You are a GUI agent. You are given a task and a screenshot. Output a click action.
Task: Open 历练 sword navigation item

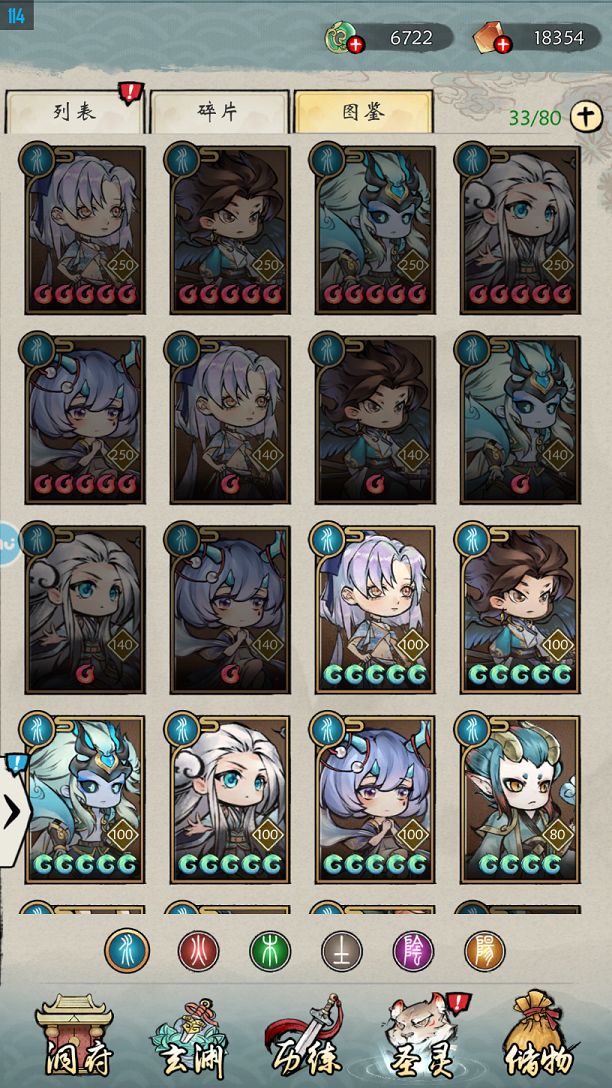[x=303, y=1039]
